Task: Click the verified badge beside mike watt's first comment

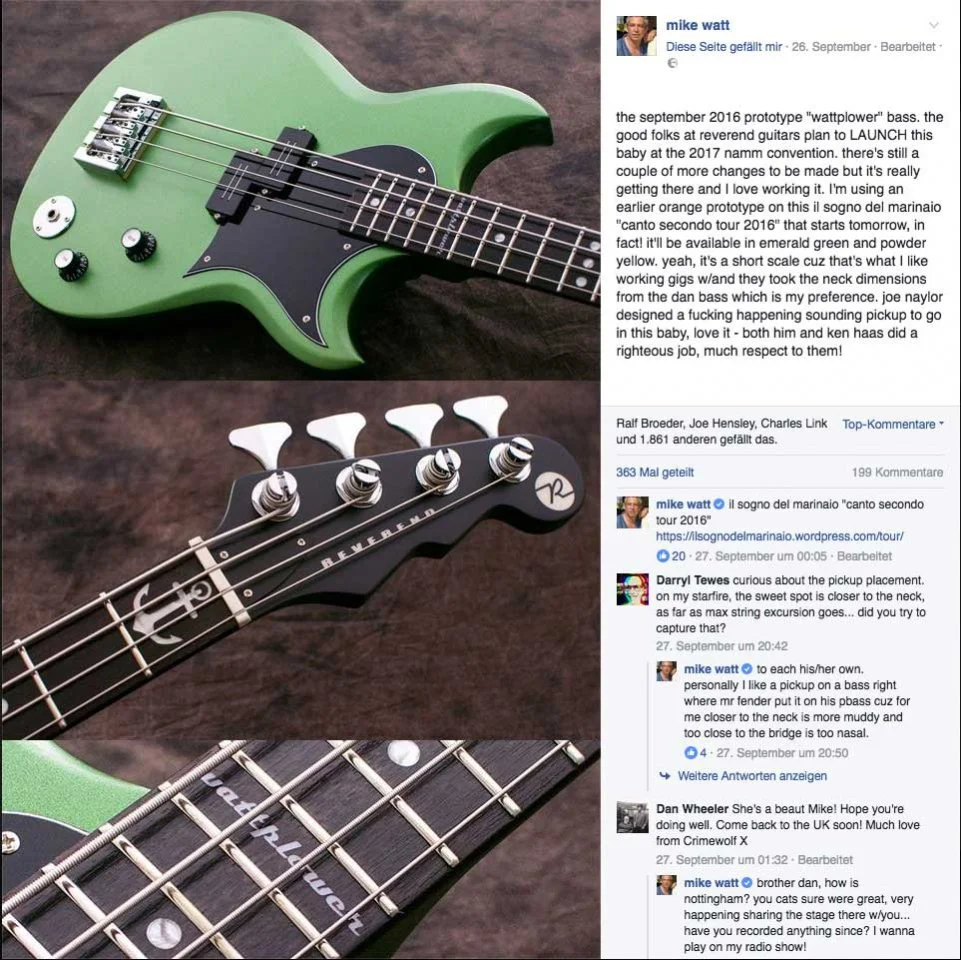Action: click(x=720, y=504)
